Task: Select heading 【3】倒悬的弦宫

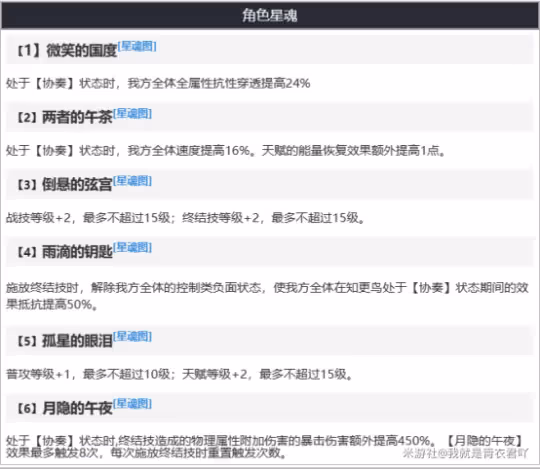Action: pyautogui.click(x=65, y=185)
